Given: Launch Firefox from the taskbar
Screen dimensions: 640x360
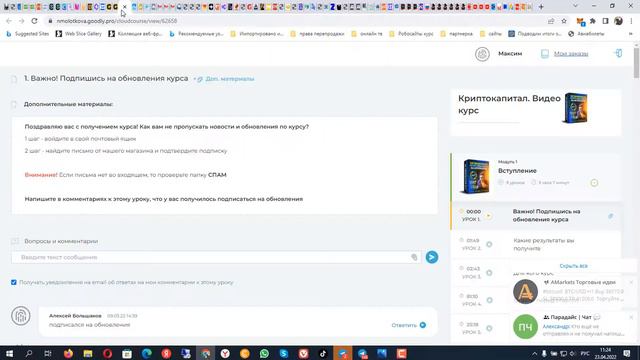Looking at the screenshot, I should click(68, 353).
